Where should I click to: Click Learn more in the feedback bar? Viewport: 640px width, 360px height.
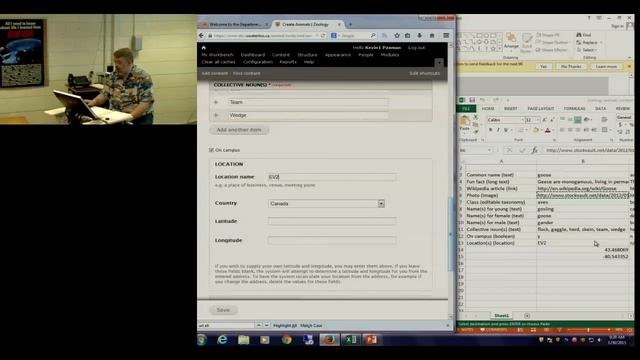pos(606,67)
